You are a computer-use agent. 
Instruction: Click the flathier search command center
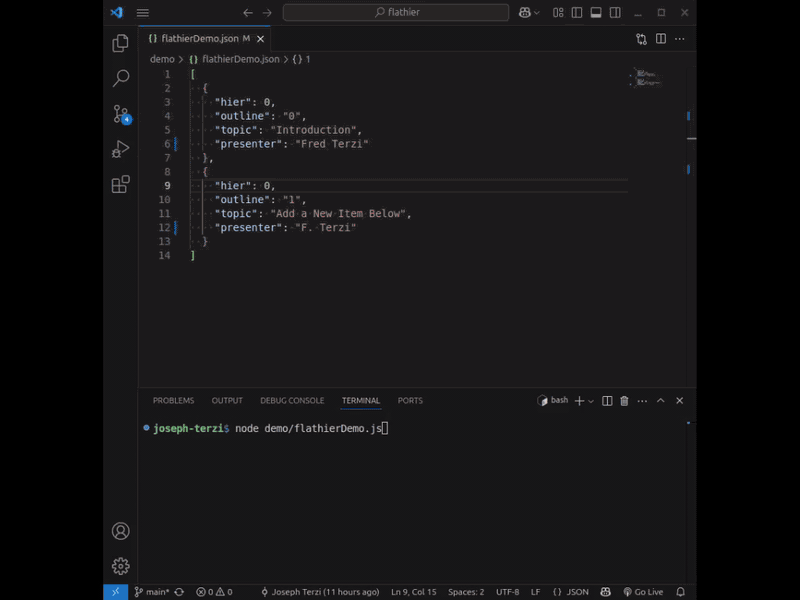pos(396,12)
